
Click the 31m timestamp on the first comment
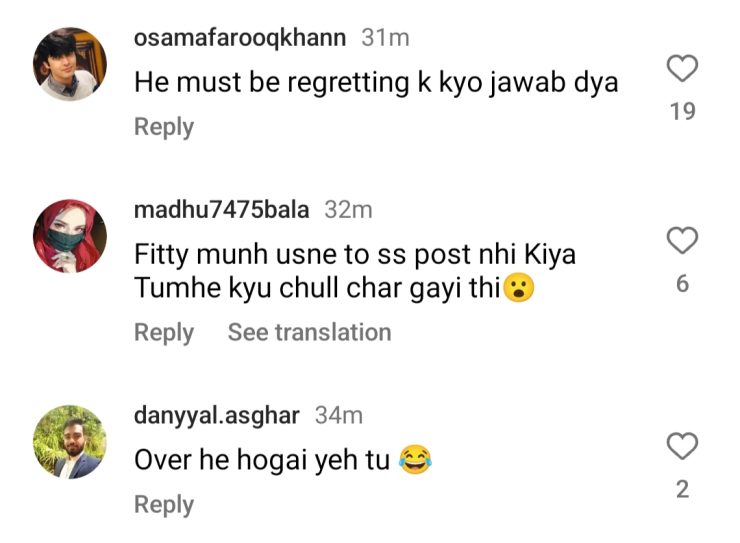[385, 38]
